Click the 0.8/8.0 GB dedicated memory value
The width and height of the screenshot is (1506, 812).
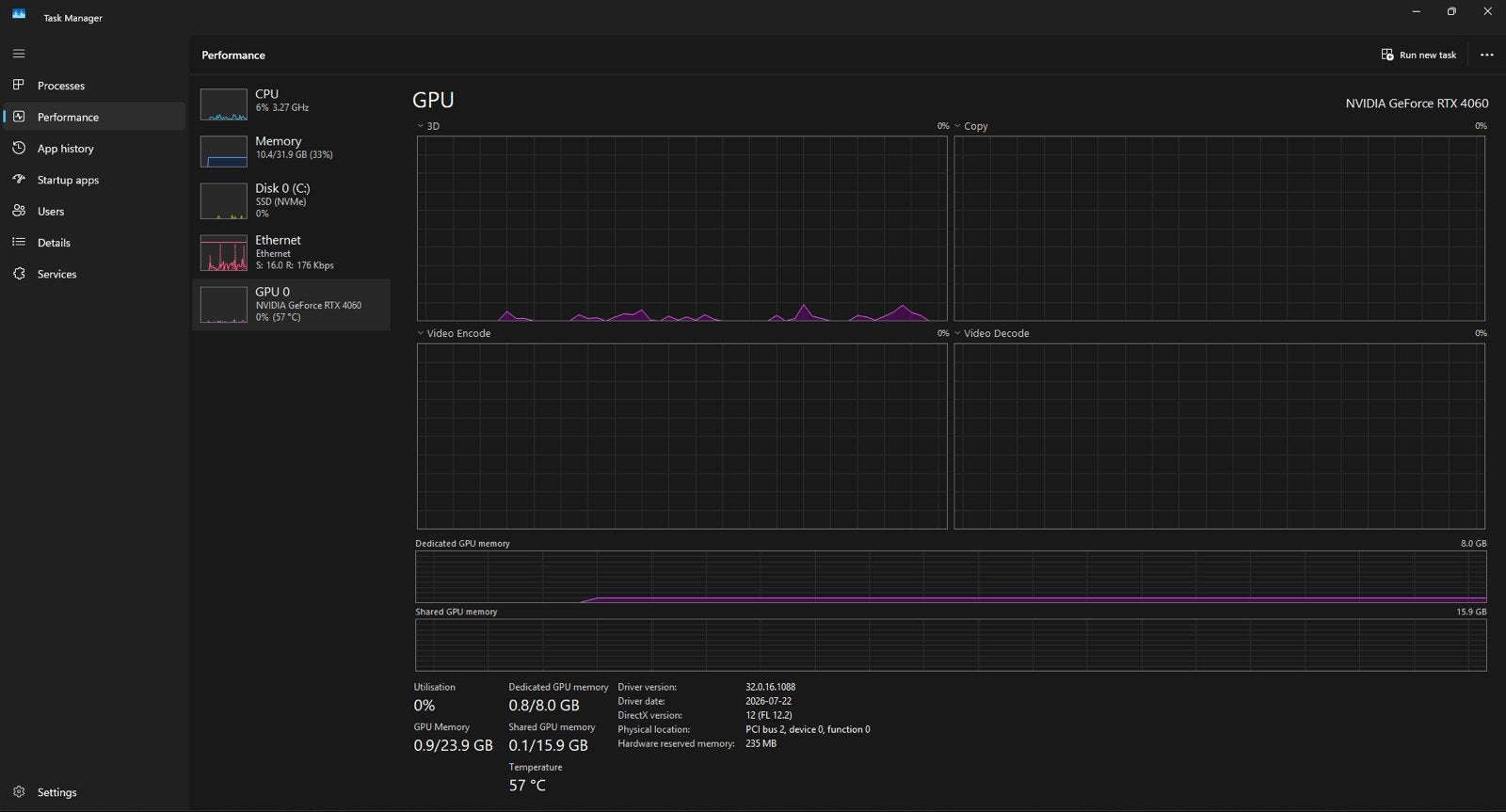tap(544, 705)
